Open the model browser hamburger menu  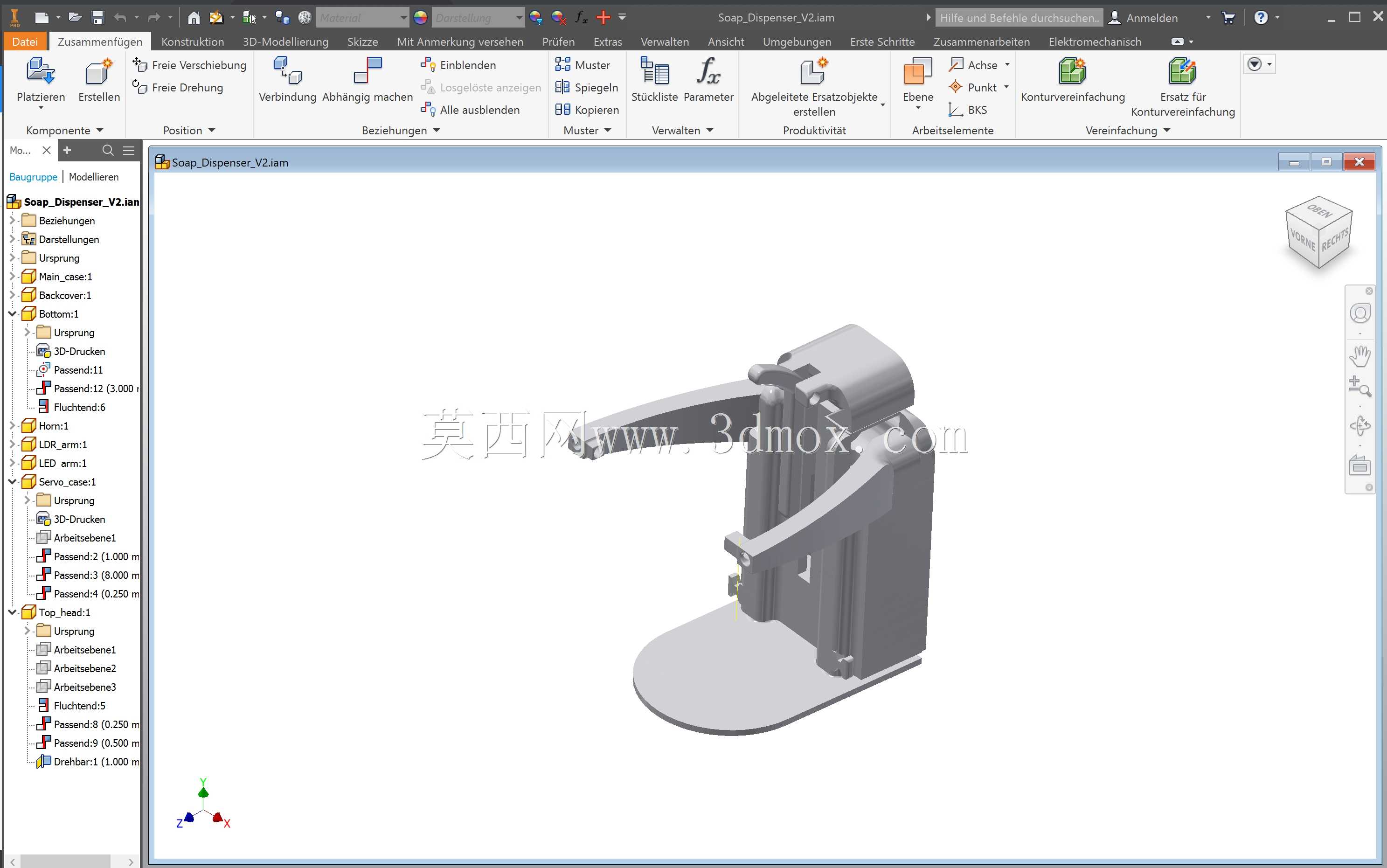pyautogui.click(x=129, y=150)
